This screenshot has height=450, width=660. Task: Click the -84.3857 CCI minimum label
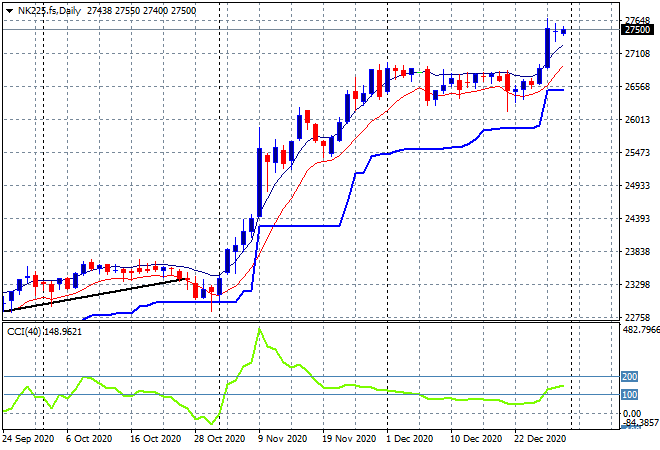coord(641,422)
